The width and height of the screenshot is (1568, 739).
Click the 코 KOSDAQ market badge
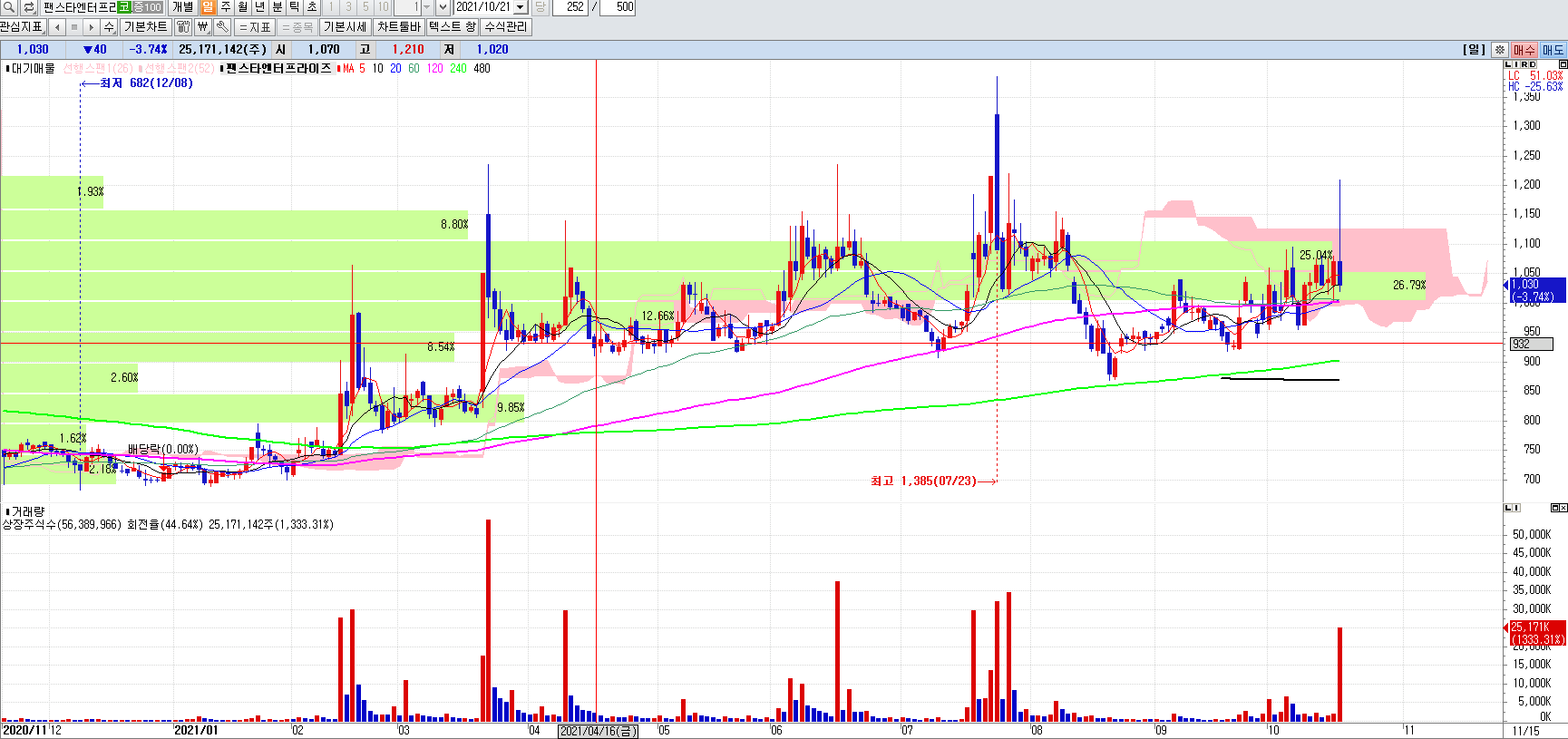[x=124, y=7]
